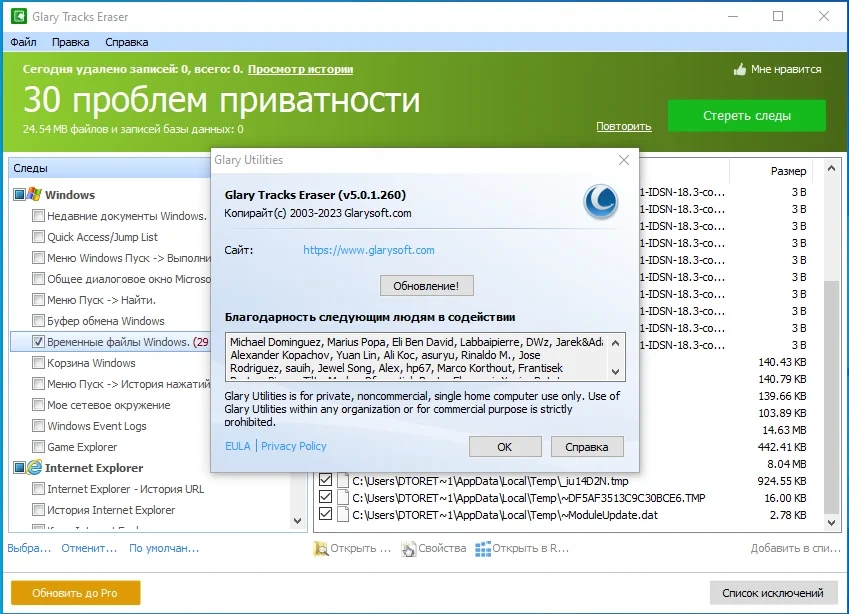The height and width of the screenshot is (614, 849).
Task: Click Справка button in the dialog
Action: click(x=587, y=447)
